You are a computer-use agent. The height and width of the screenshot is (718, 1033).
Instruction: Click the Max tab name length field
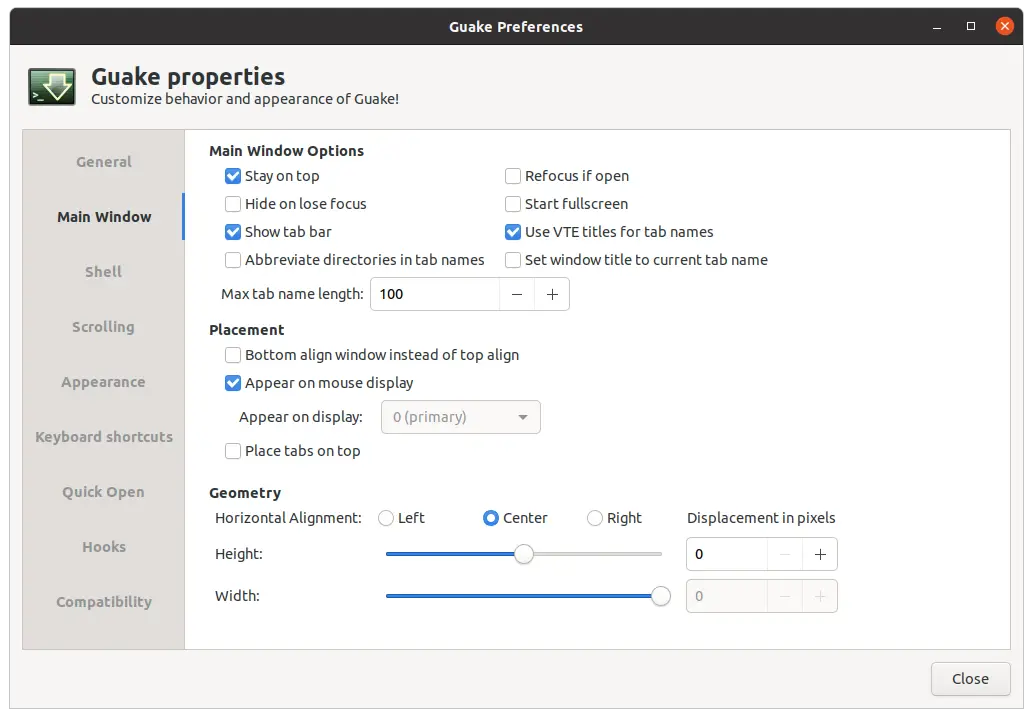click(435, 294)
